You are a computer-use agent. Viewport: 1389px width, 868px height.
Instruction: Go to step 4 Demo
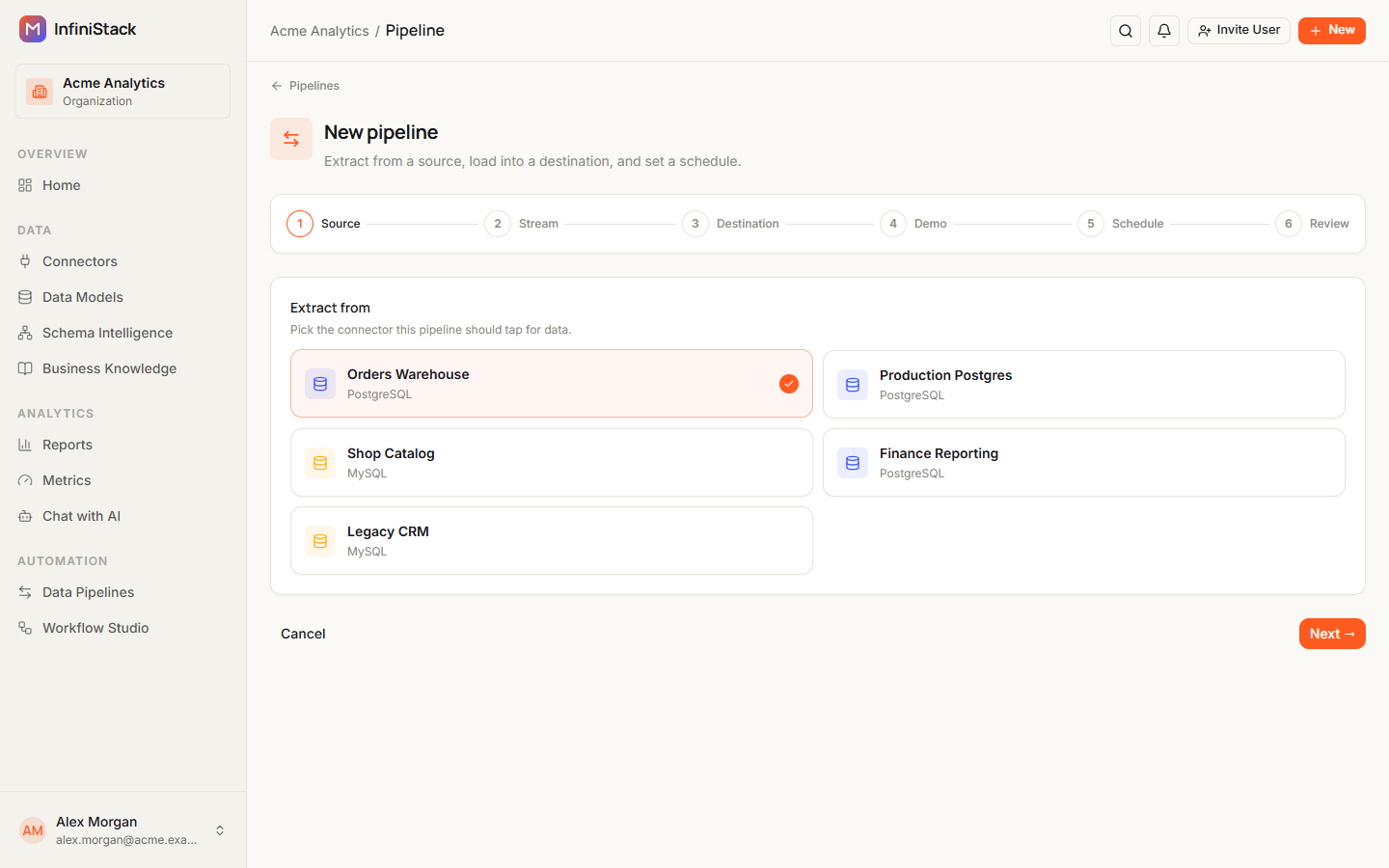coord(913,224)
